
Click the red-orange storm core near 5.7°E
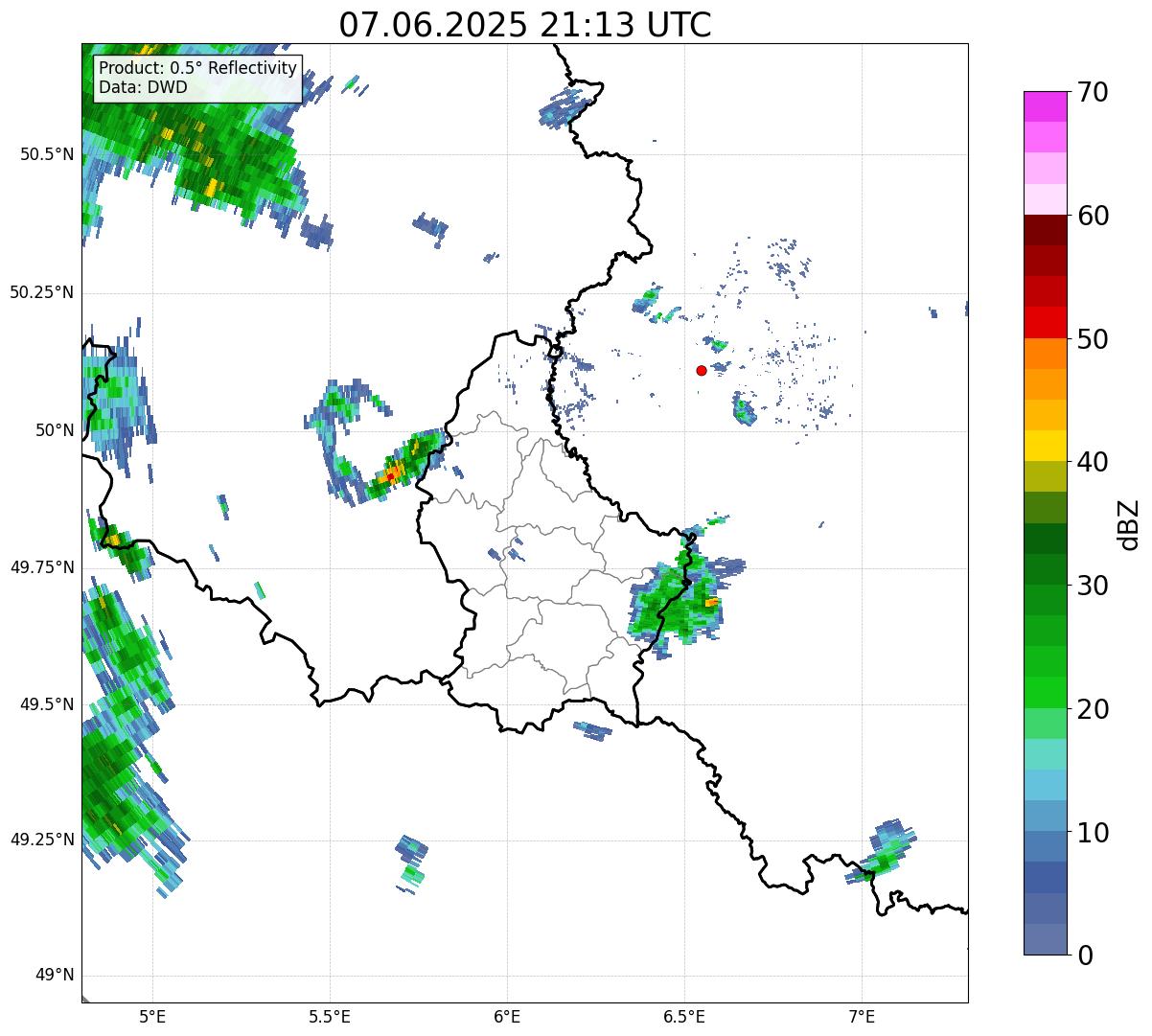tap(391, 474)
